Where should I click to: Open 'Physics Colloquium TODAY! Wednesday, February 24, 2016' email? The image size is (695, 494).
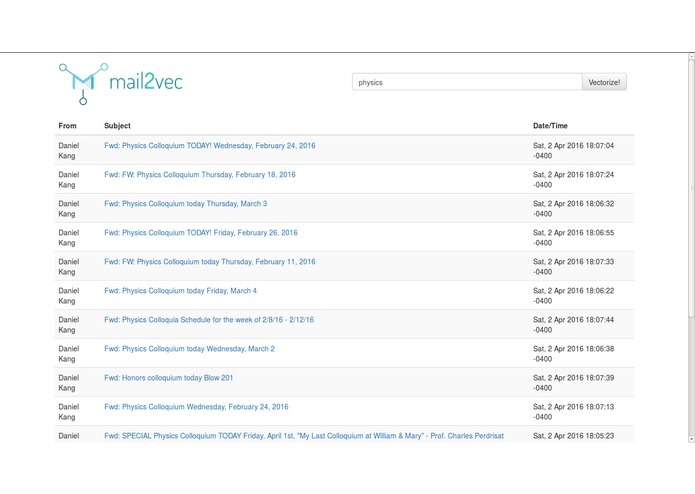pyautogui.click(x=210, y=145)
